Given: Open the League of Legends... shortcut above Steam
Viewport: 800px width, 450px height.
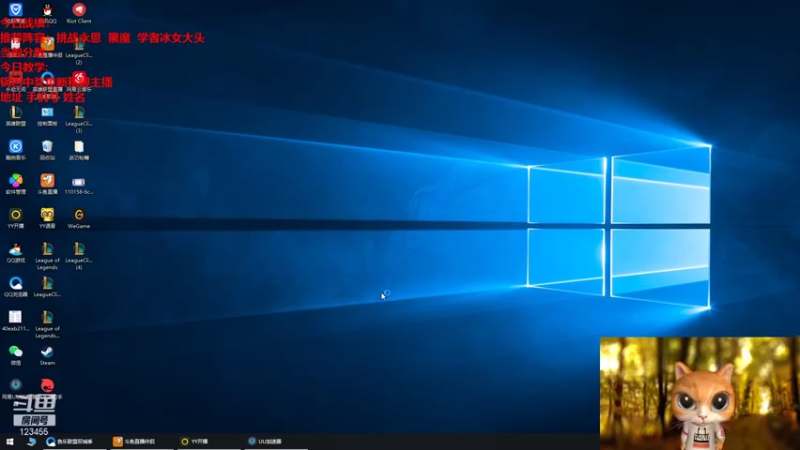Looking at the screenshot, I should point(47,324).
